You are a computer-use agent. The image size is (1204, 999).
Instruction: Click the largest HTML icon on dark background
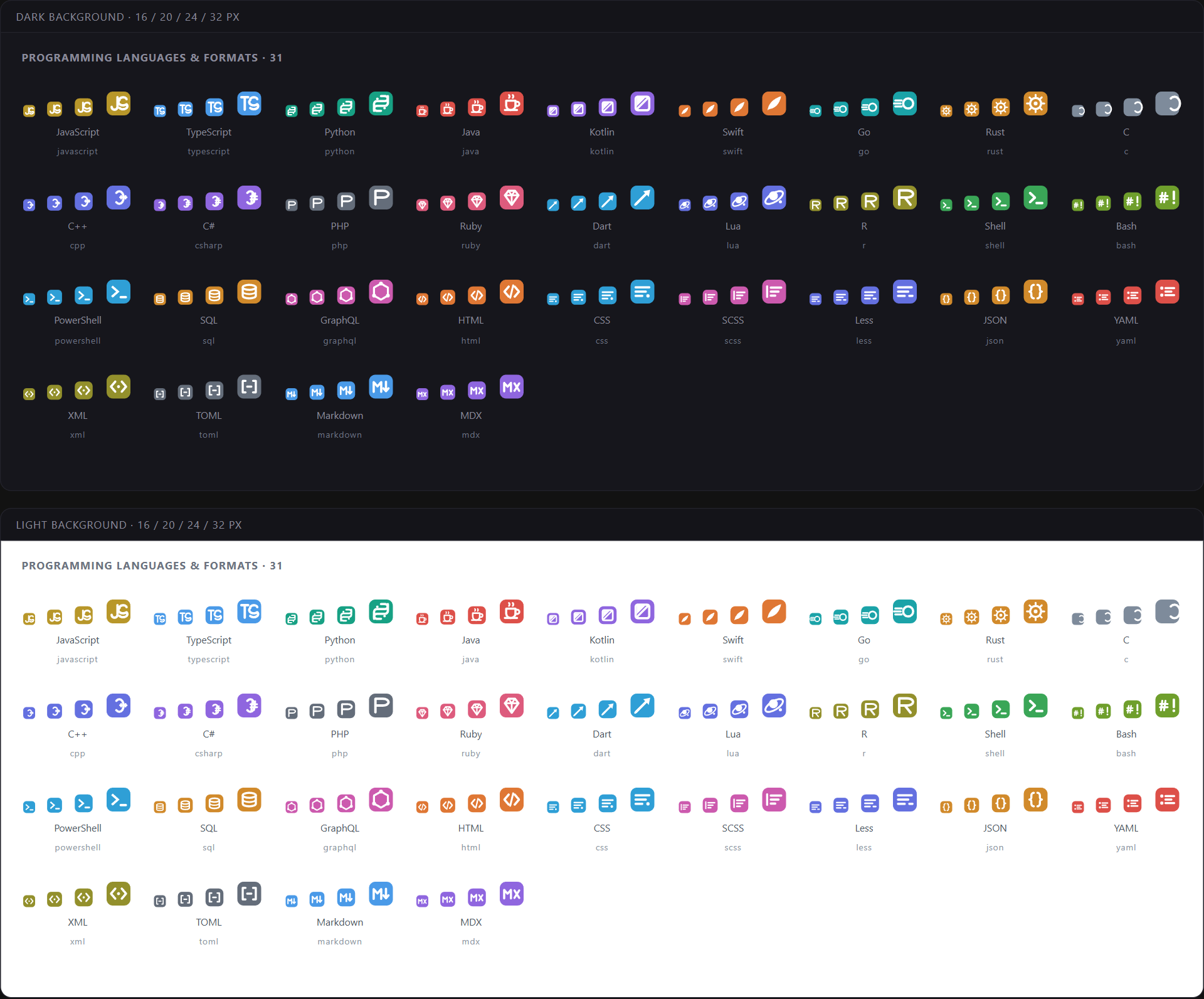click(512, 292)
